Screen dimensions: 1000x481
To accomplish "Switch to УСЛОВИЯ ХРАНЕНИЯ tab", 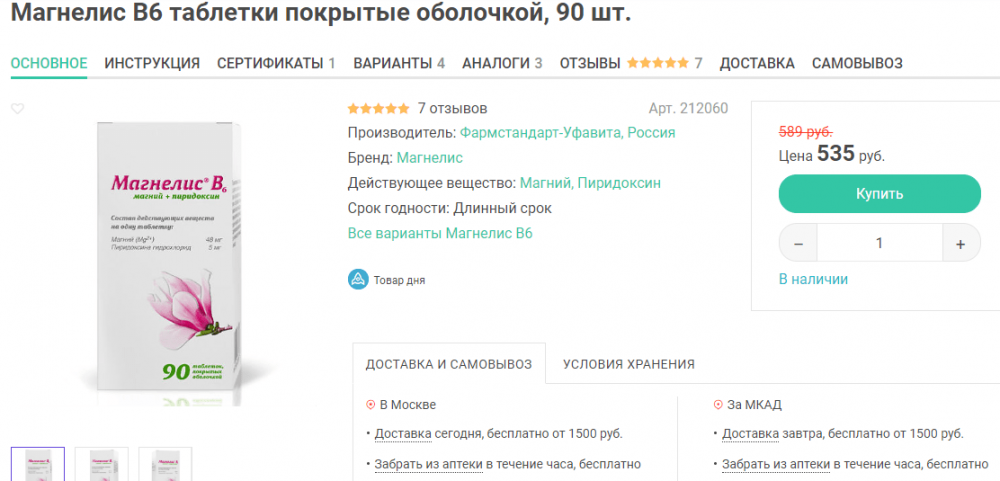I will (629, 364).
